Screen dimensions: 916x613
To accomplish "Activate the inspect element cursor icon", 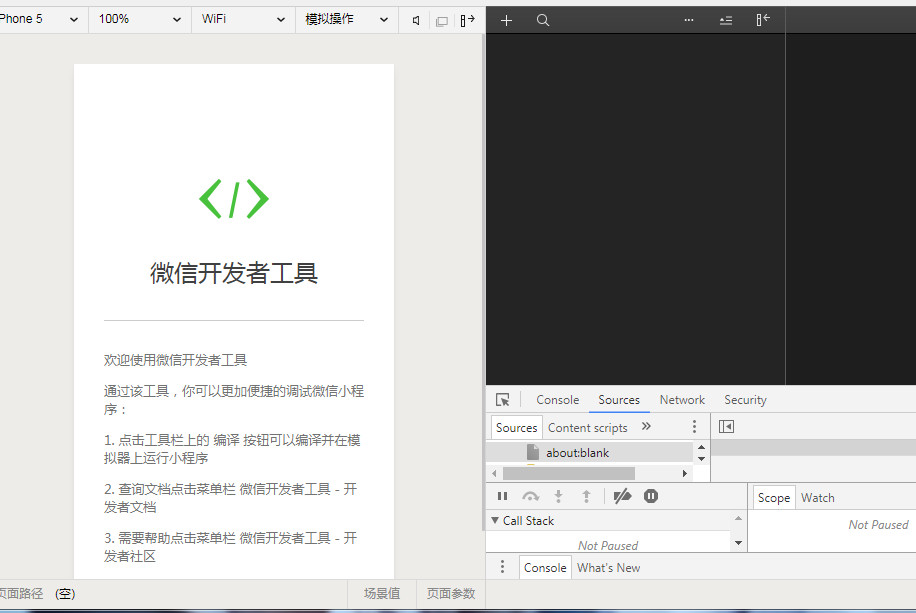I will coord(502,400).
